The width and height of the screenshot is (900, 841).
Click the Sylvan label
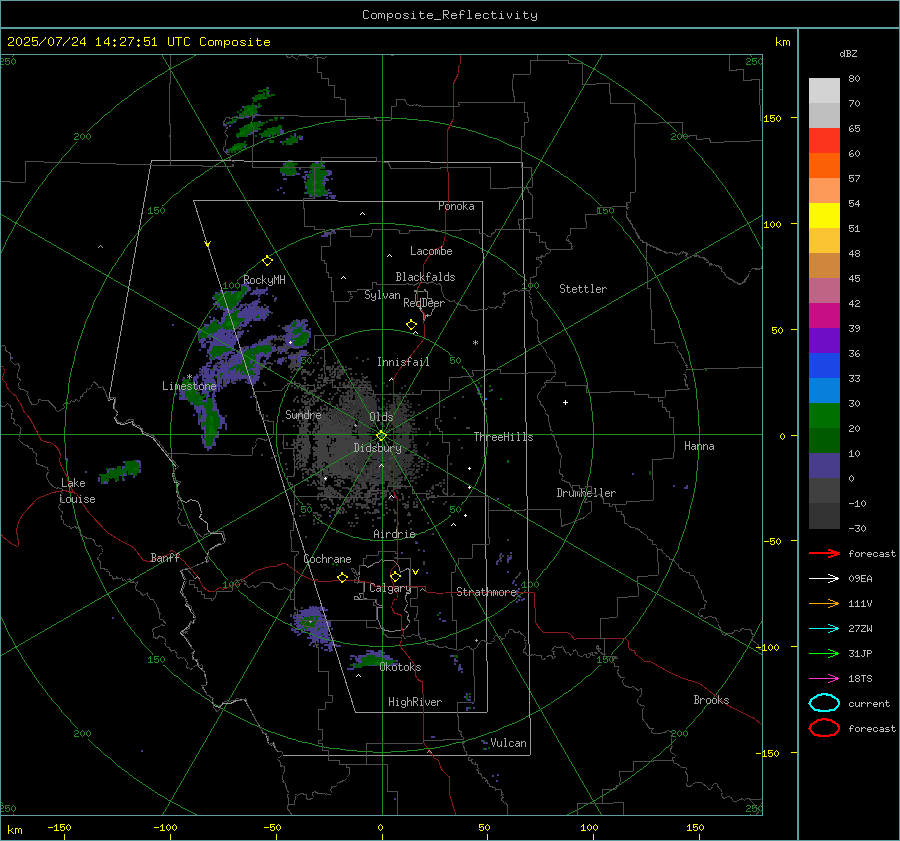382,295
